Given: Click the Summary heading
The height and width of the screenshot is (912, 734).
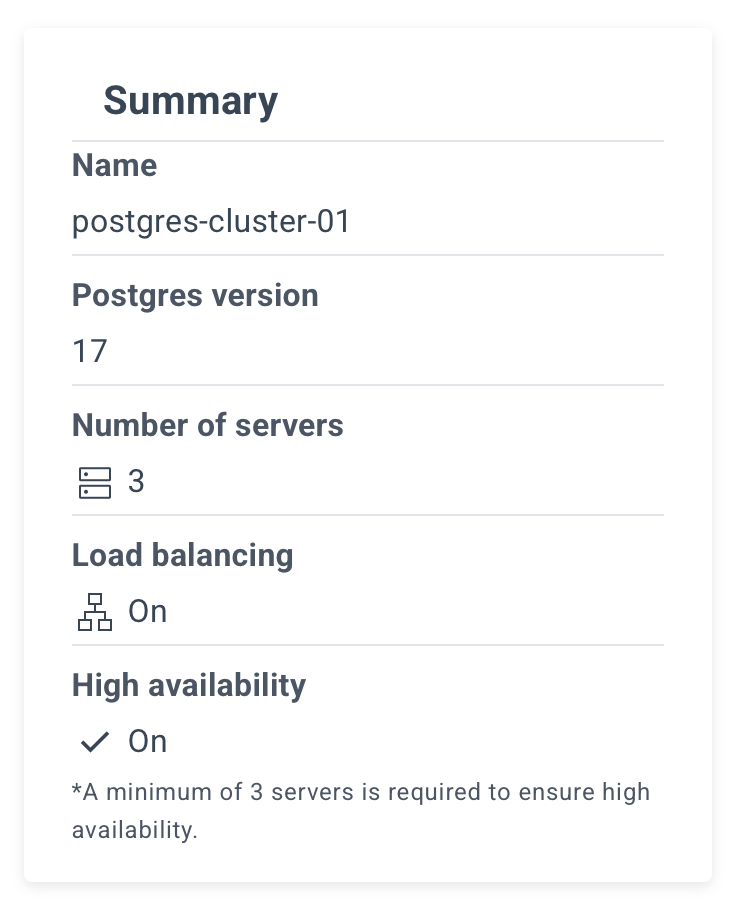Looking at the screenshot, I should (x=190, y=101).
